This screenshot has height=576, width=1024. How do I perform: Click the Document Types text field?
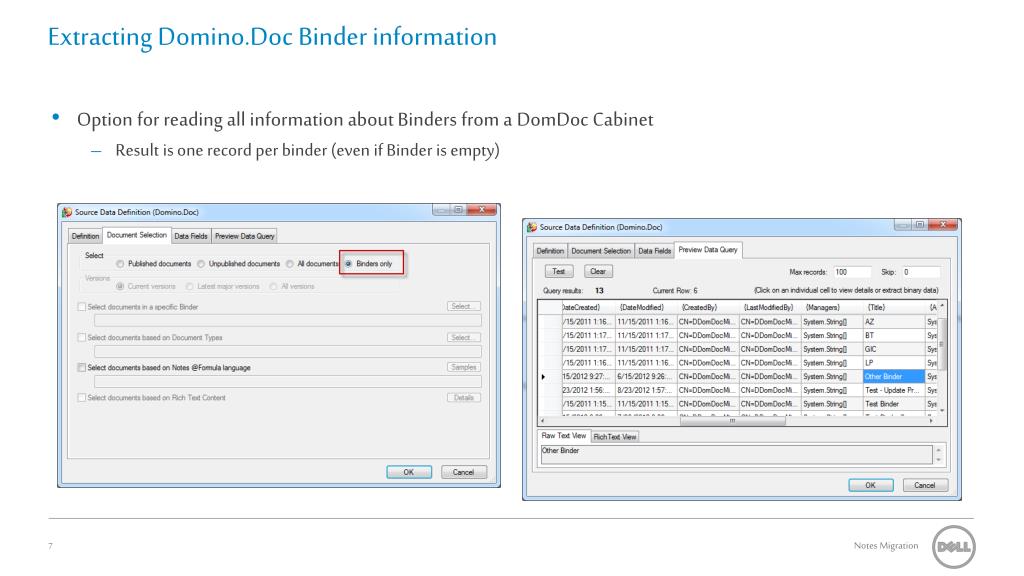pyautogui.click(x=287, y=351)
